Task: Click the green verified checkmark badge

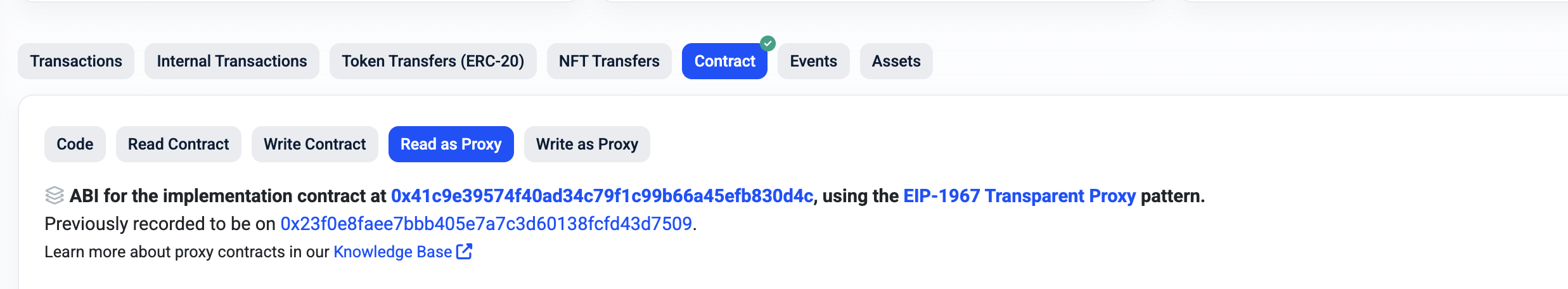Action: point(768,44)
